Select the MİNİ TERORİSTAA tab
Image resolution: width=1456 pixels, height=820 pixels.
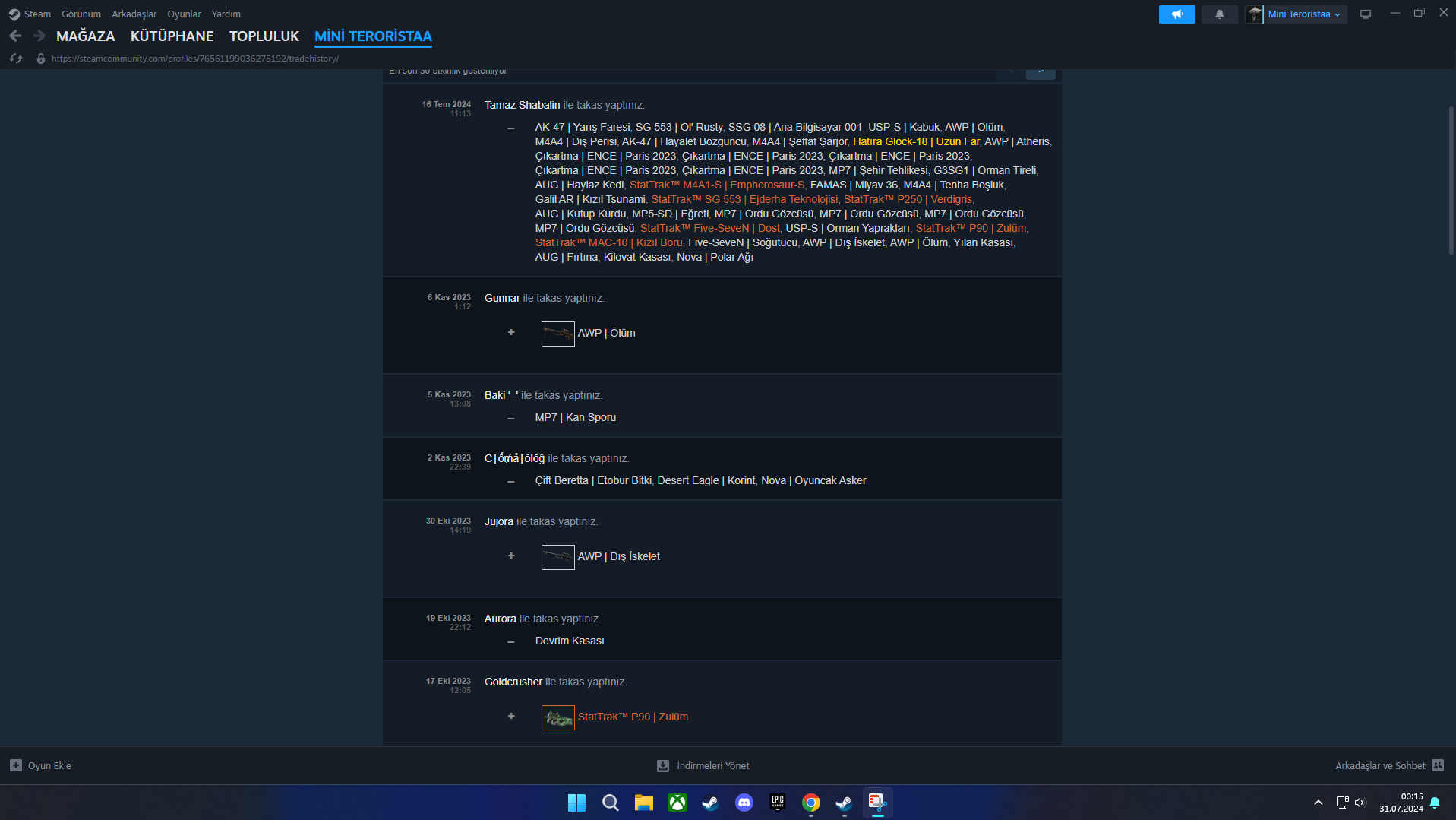pos(373,36)
